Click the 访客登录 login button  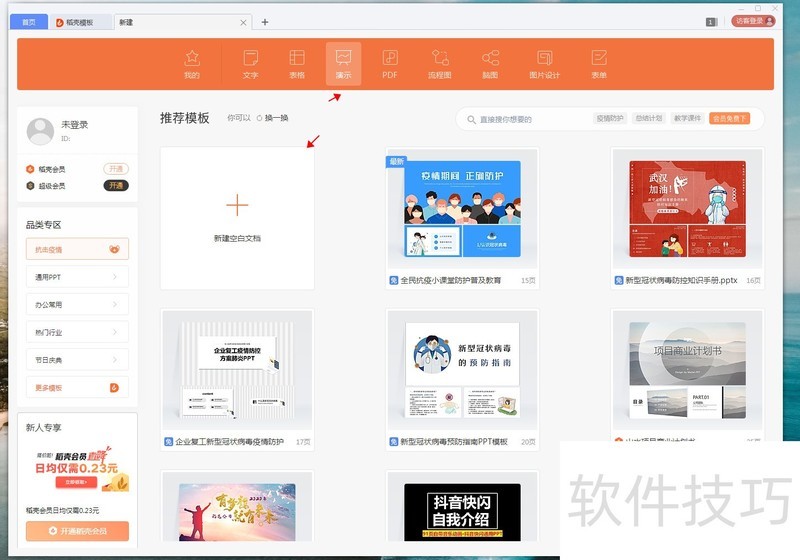click(753, 21)
